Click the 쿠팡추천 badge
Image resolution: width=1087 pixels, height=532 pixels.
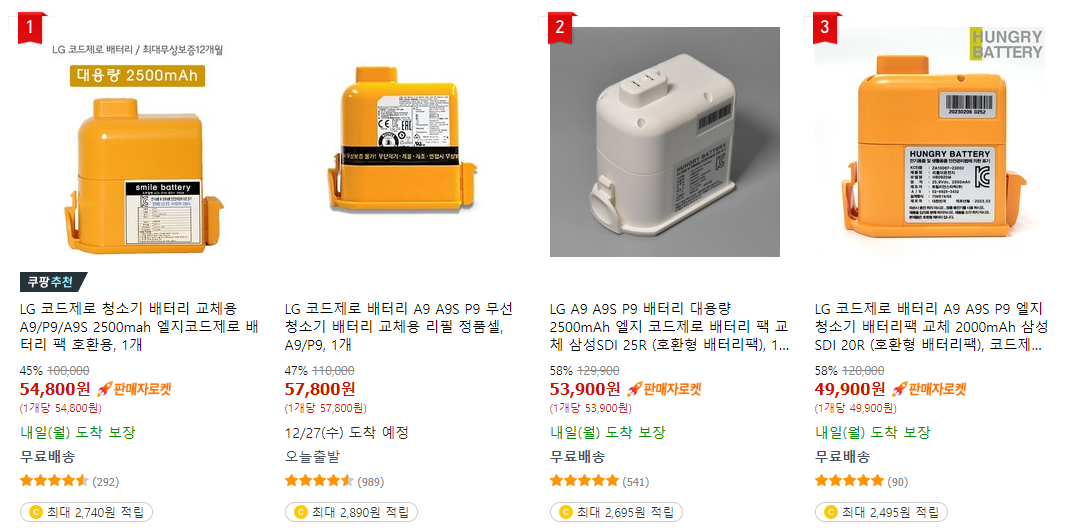pyautogui.click(x=53, y=282)
